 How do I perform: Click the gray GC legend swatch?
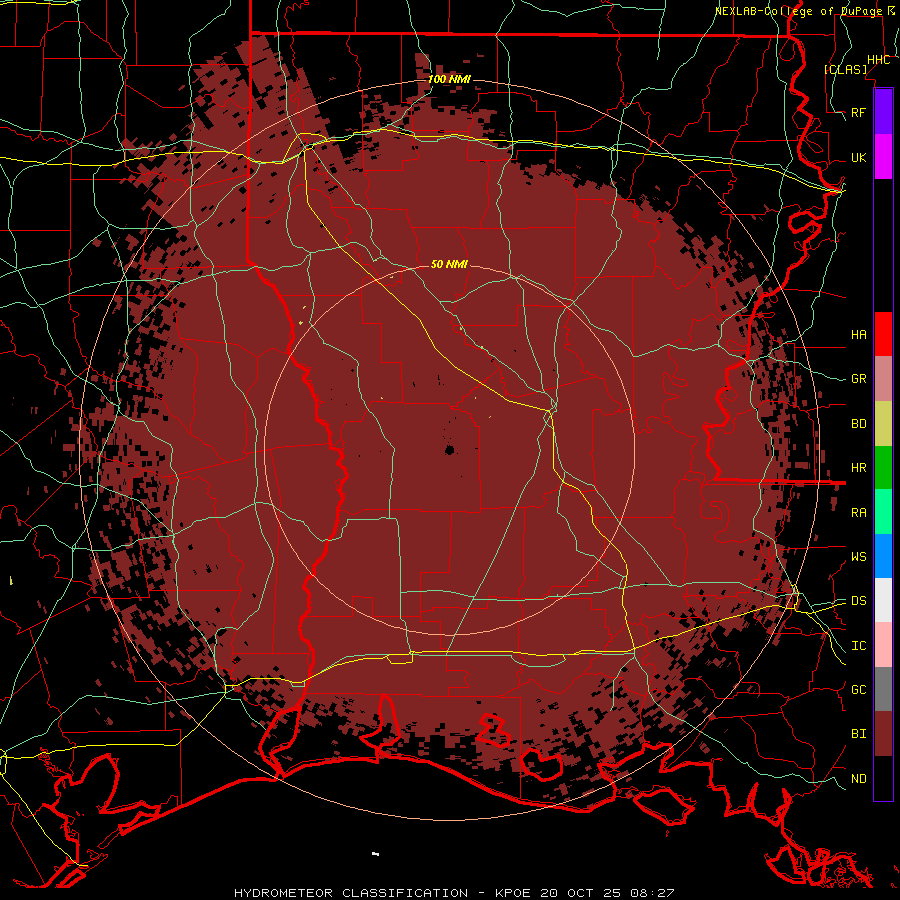(x=883, y=689)
